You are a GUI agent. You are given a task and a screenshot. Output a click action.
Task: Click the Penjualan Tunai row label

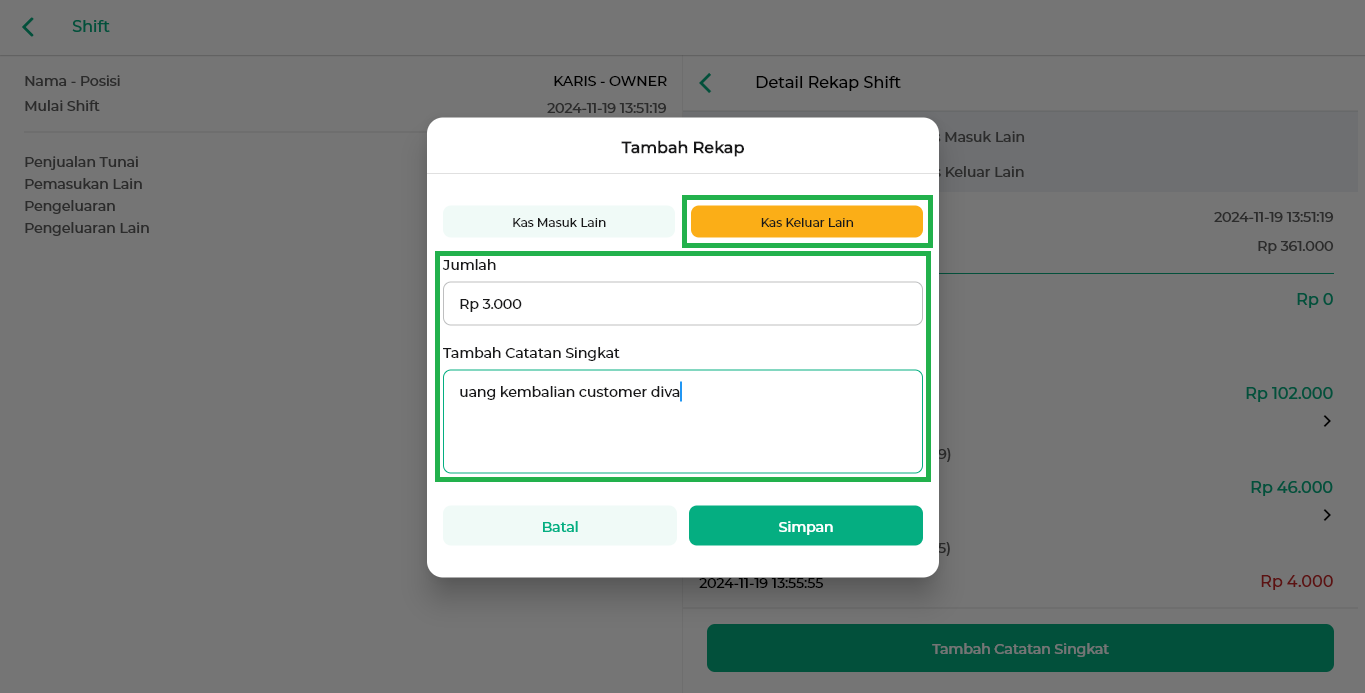[x=81, y=162]
